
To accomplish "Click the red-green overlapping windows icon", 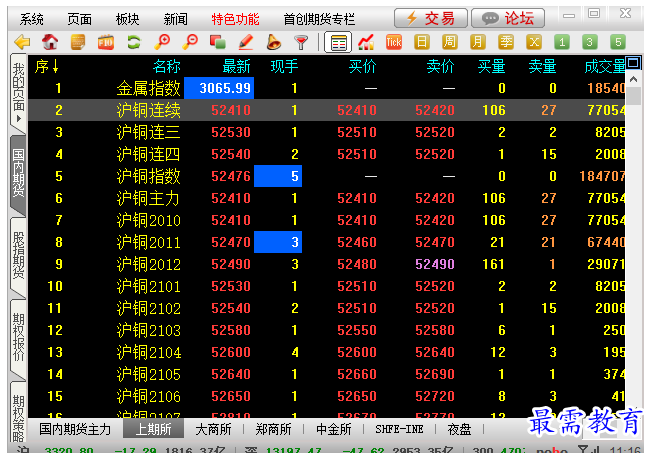I will pyautogui.click(x=218, y=42).
